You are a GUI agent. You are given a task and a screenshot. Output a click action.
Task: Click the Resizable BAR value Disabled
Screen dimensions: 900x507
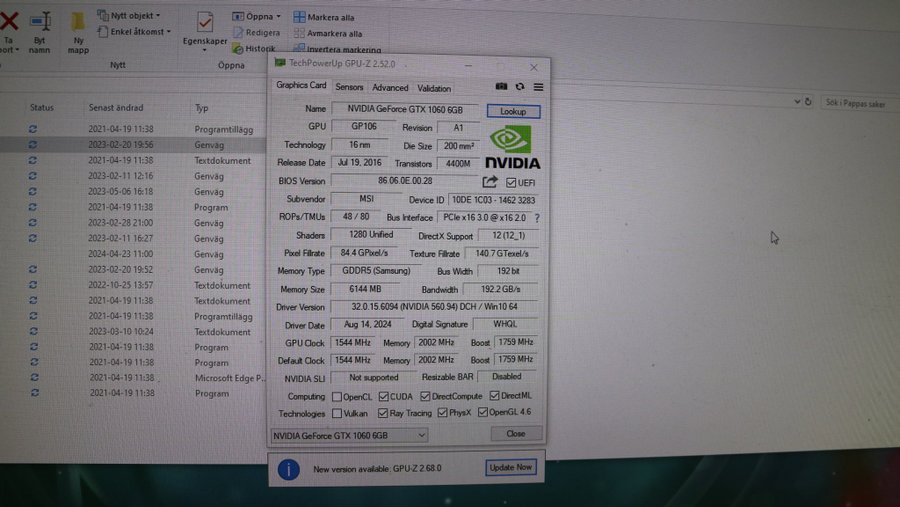(507, 377)
